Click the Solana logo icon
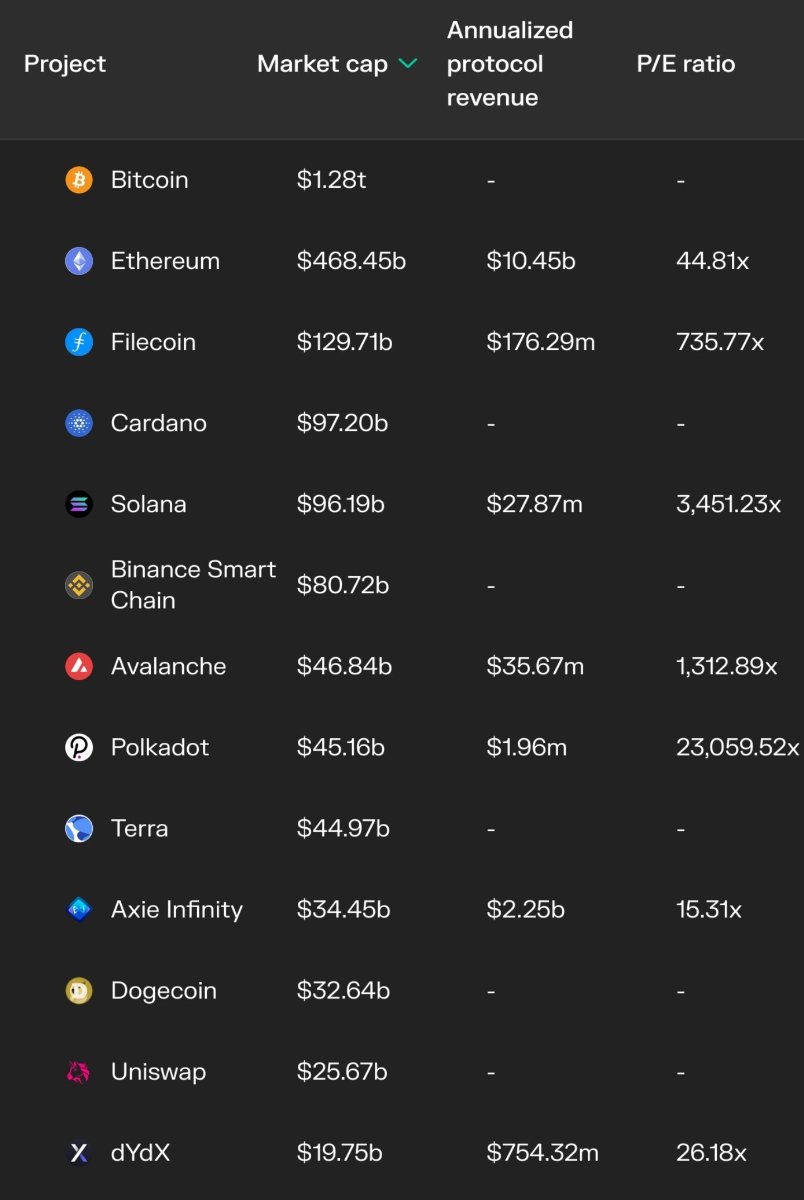Viewport: 804px width, 1200px height. tap(79, 504)
